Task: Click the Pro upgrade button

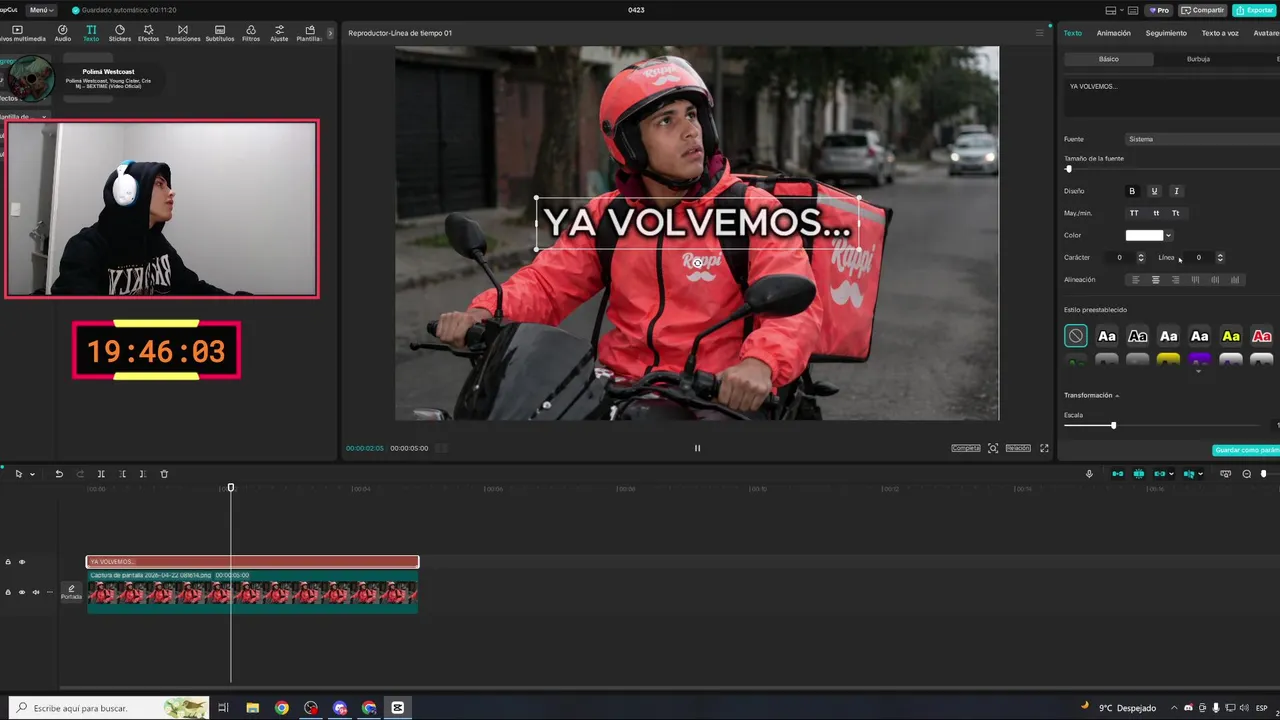Action: coord(1159,10)
